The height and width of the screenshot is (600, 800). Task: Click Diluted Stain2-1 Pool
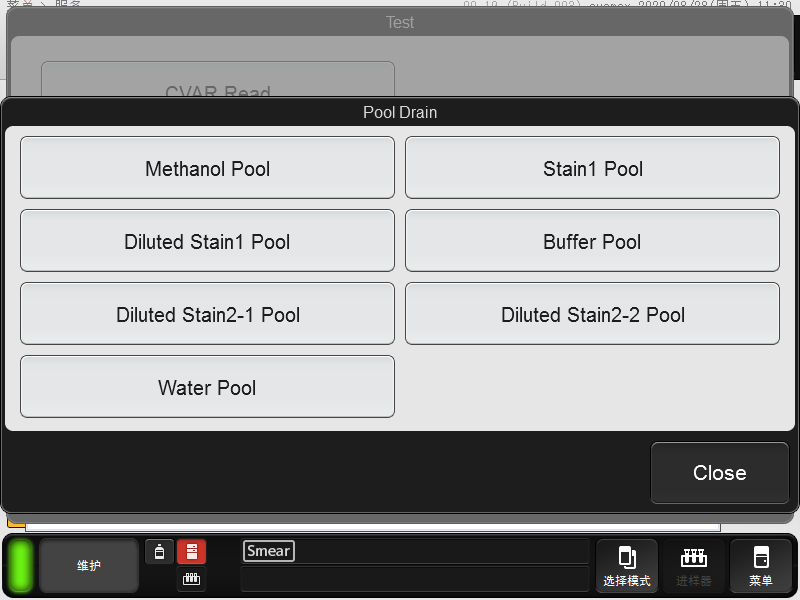[x=207, y=314]
